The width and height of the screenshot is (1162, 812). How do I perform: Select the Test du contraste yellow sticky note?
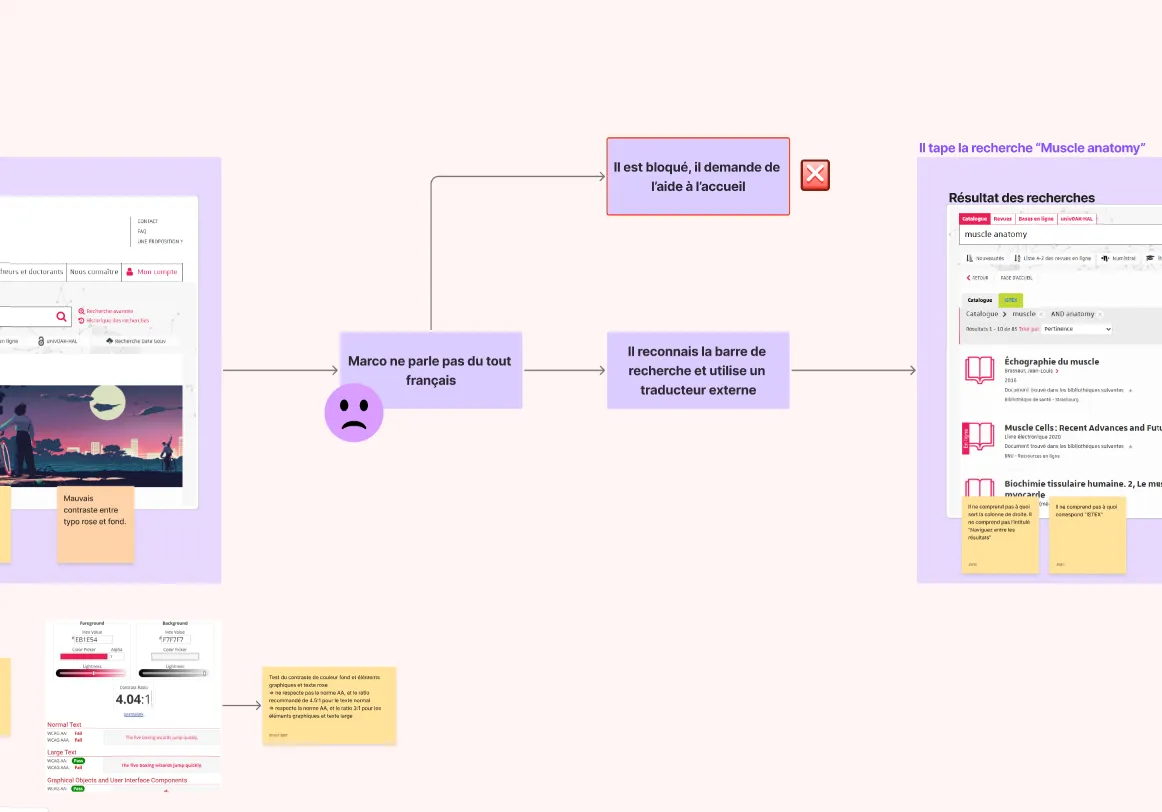coord(329,705)
